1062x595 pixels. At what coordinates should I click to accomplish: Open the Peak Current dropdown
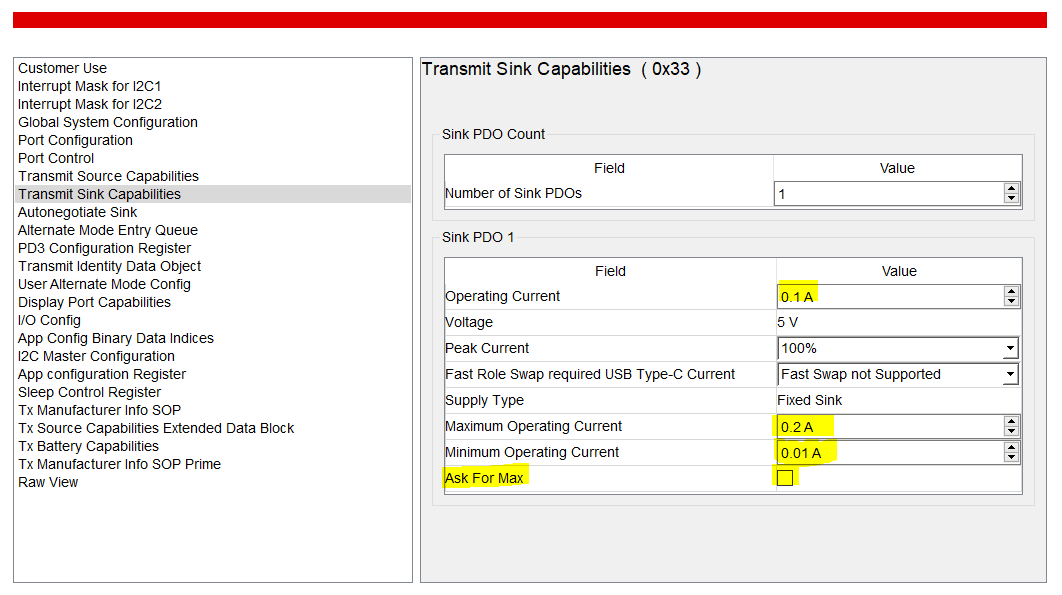(1011, 349)
